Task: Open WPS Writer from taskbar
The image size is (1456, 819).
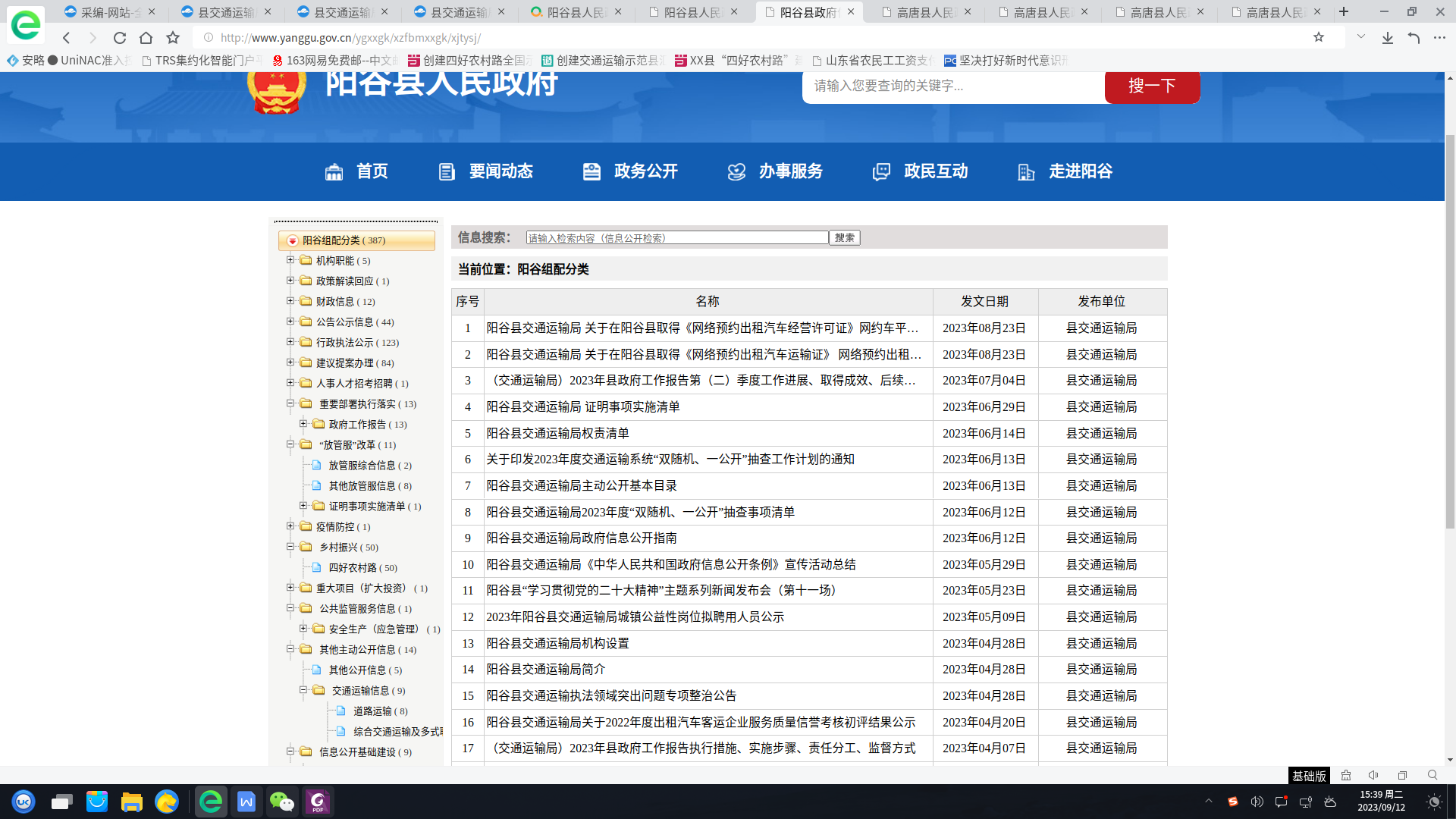Action: click(246, 802)
